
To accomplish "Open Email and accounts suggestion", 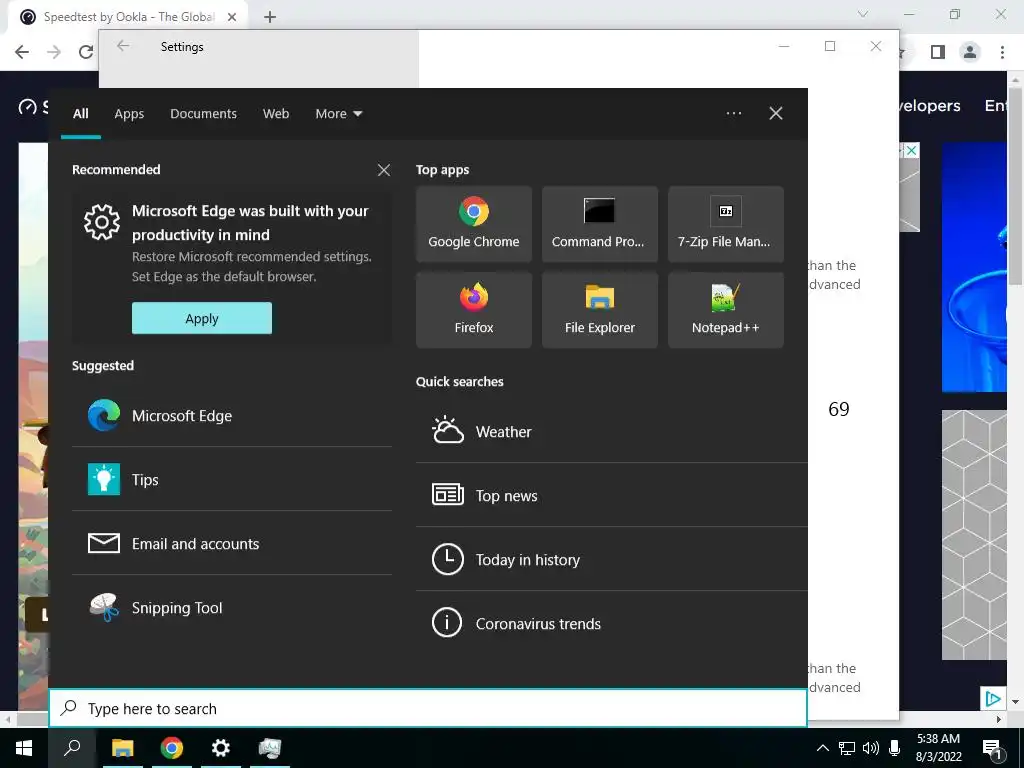I will [232, 543].
